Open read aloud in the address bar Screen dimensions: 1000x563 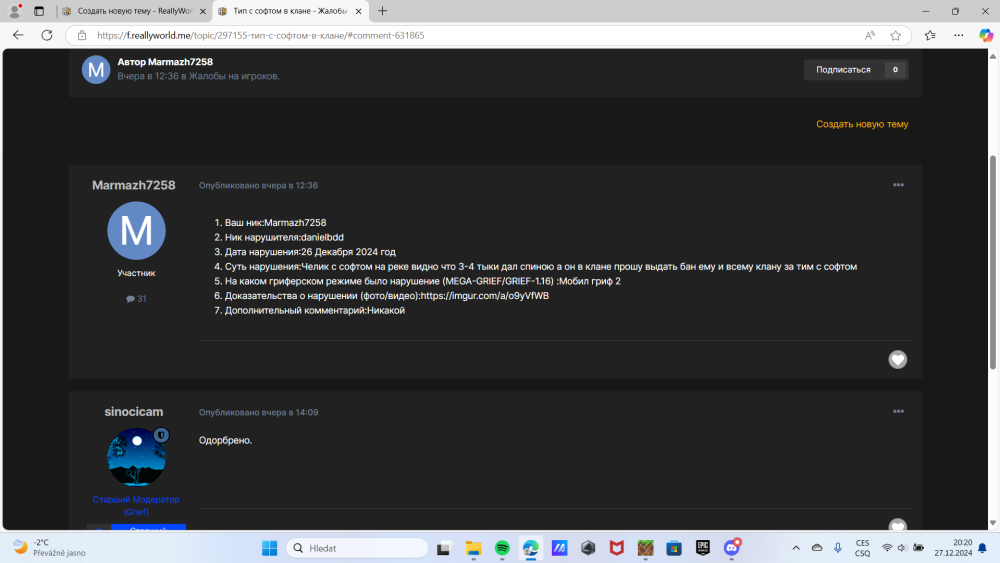pyautogui.click(x=870, y=36)
